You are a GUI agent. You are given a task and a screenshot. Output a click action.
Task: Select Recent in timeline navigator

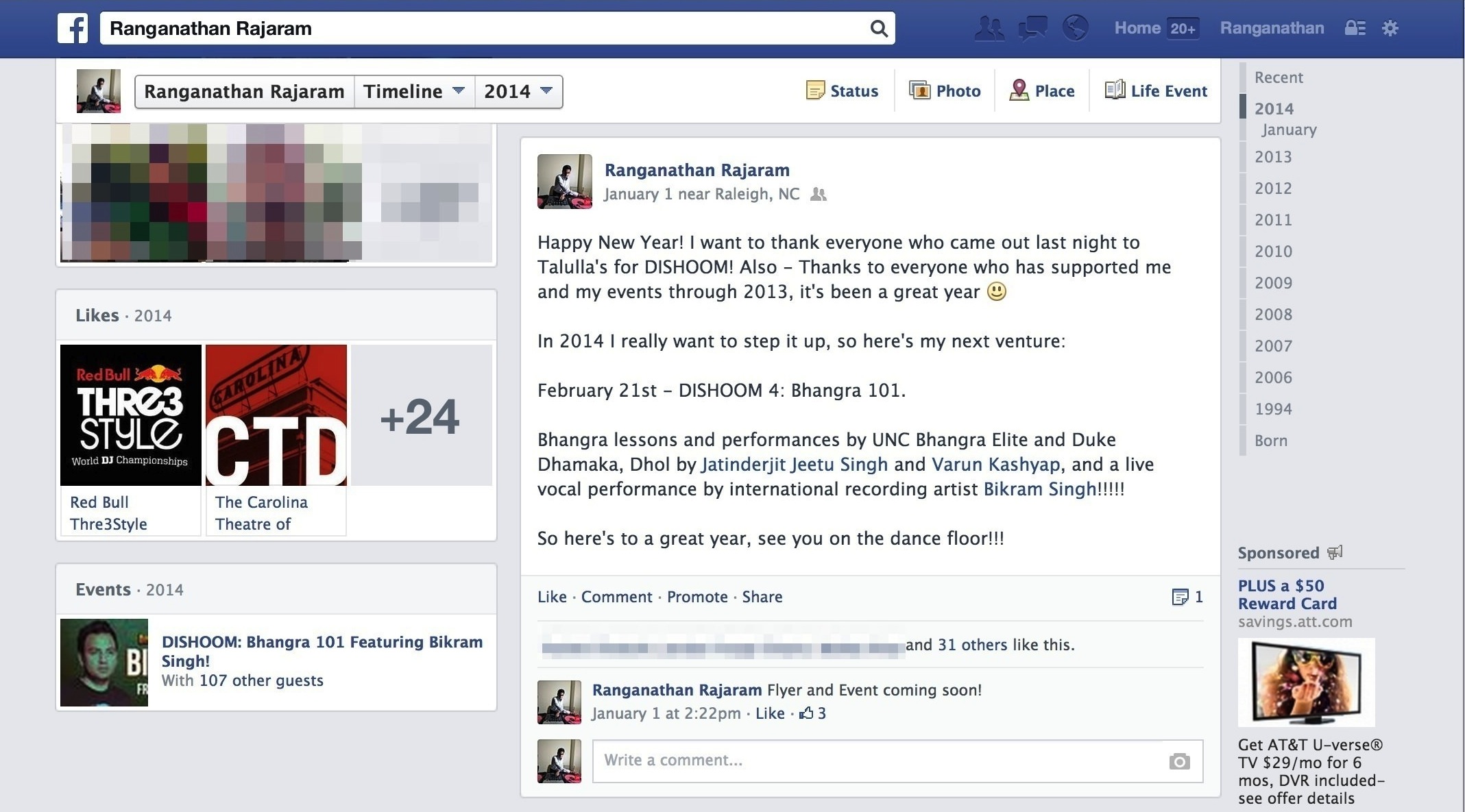(x=1279, y=77)
